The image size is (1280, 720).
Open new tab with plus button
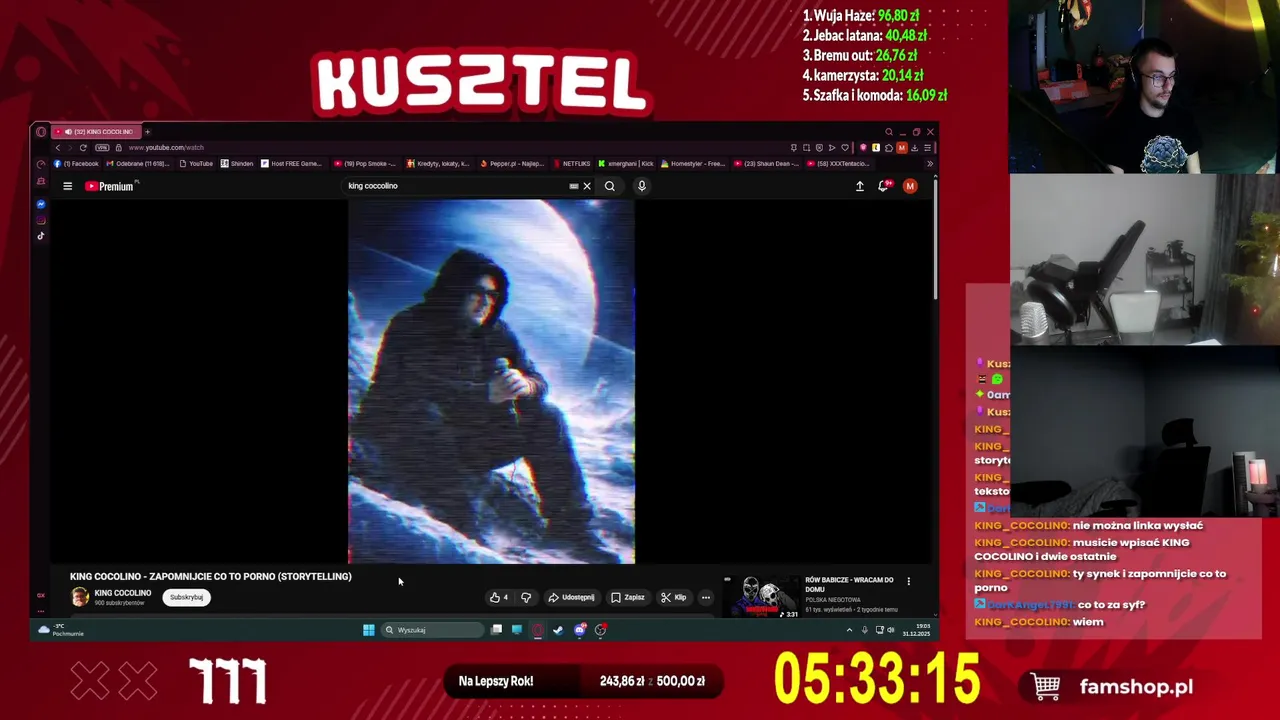(147, 132)
